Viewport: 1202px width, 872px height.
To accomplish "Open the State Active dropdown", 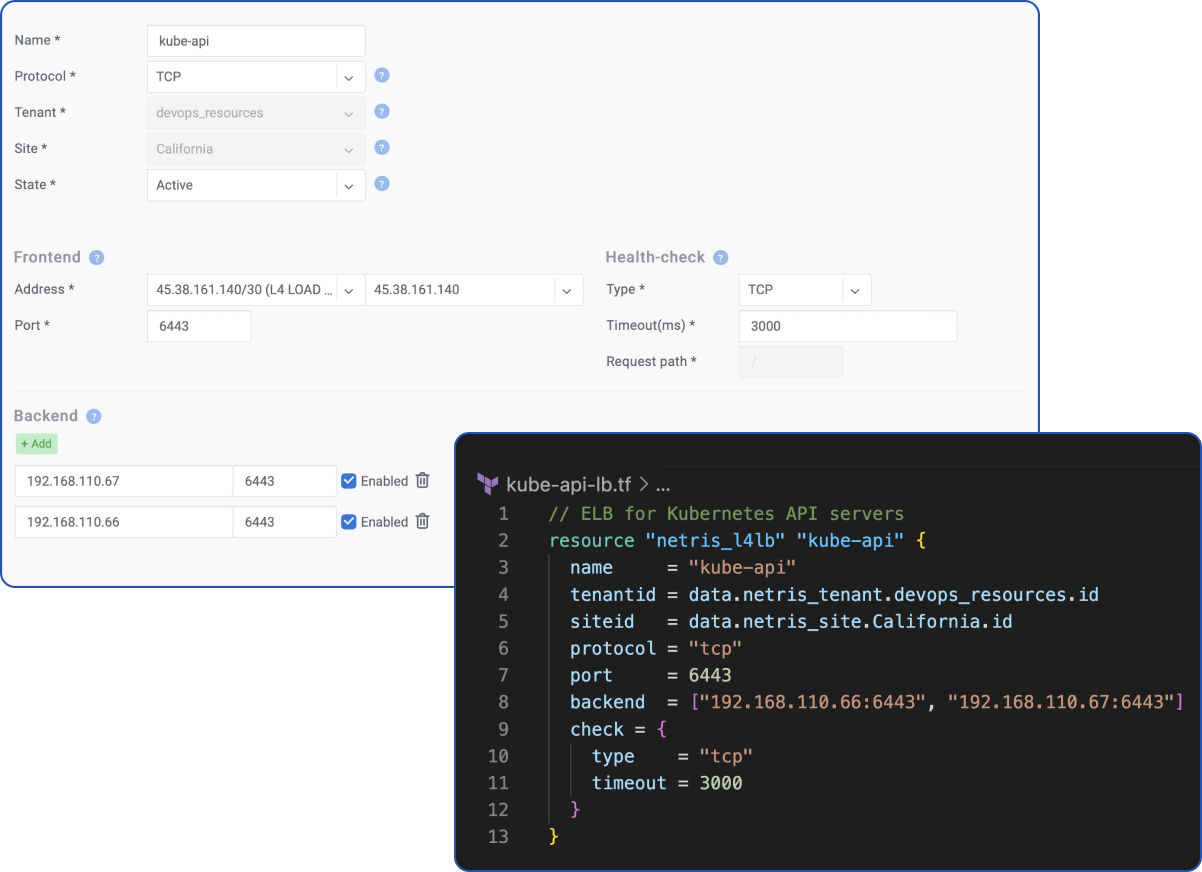I will coord(256,185).
